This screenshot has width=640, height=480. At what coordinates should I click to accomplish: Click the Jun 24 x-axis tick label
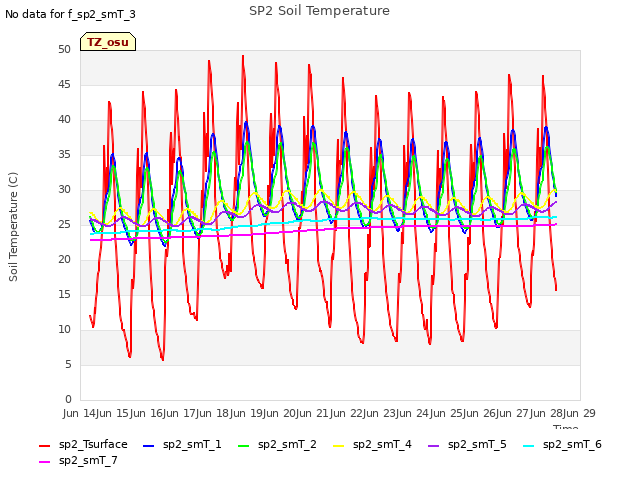pos(414,413)
